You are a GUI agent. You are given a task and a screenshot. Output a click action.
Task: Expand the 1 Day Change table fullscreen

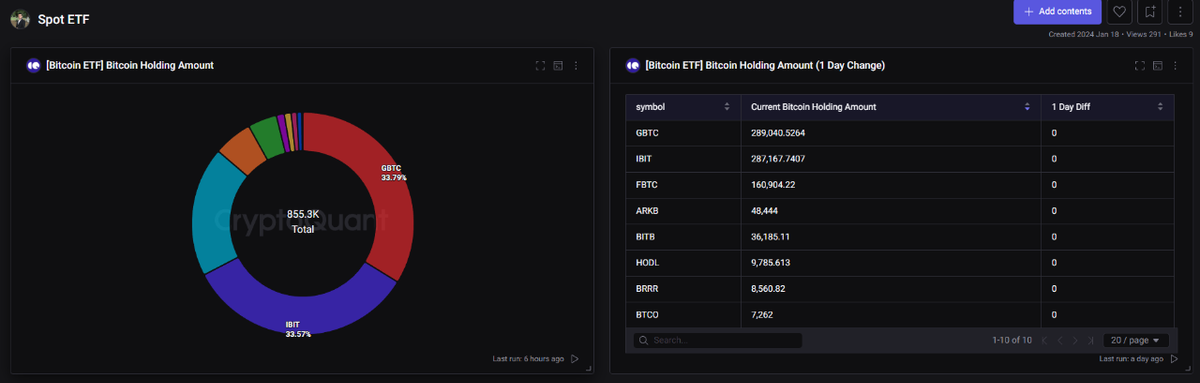tap(1140, 66)
